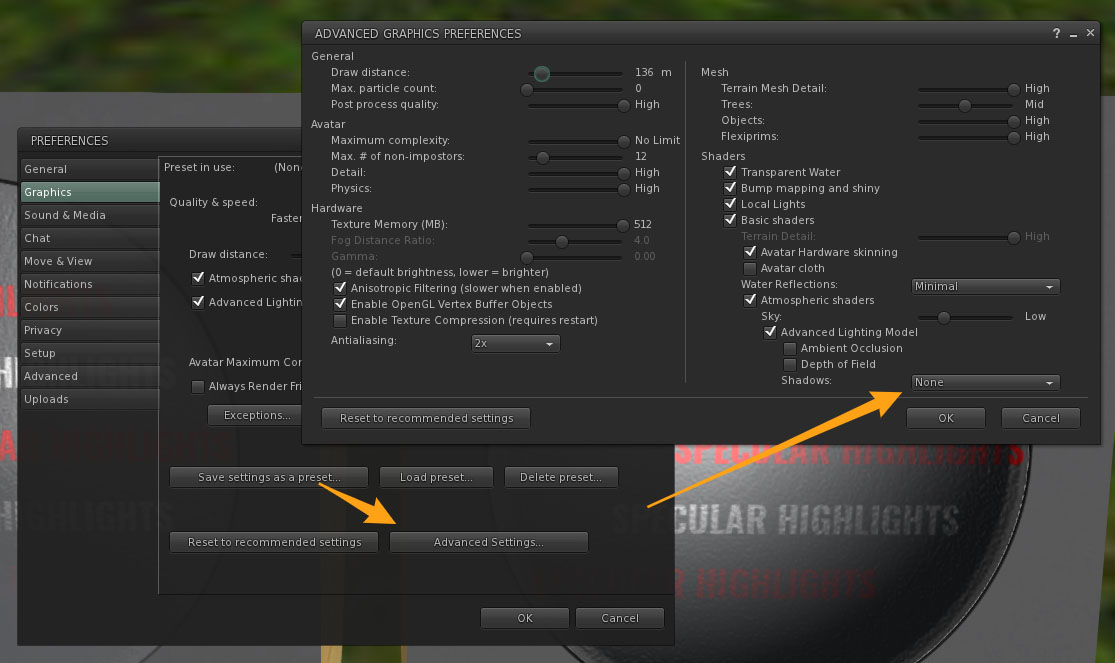The height and width of the screenshot is (663, 1115).
Task: Open help for Advanced Graphics Preferences
Action: [x=1056, y=33]
